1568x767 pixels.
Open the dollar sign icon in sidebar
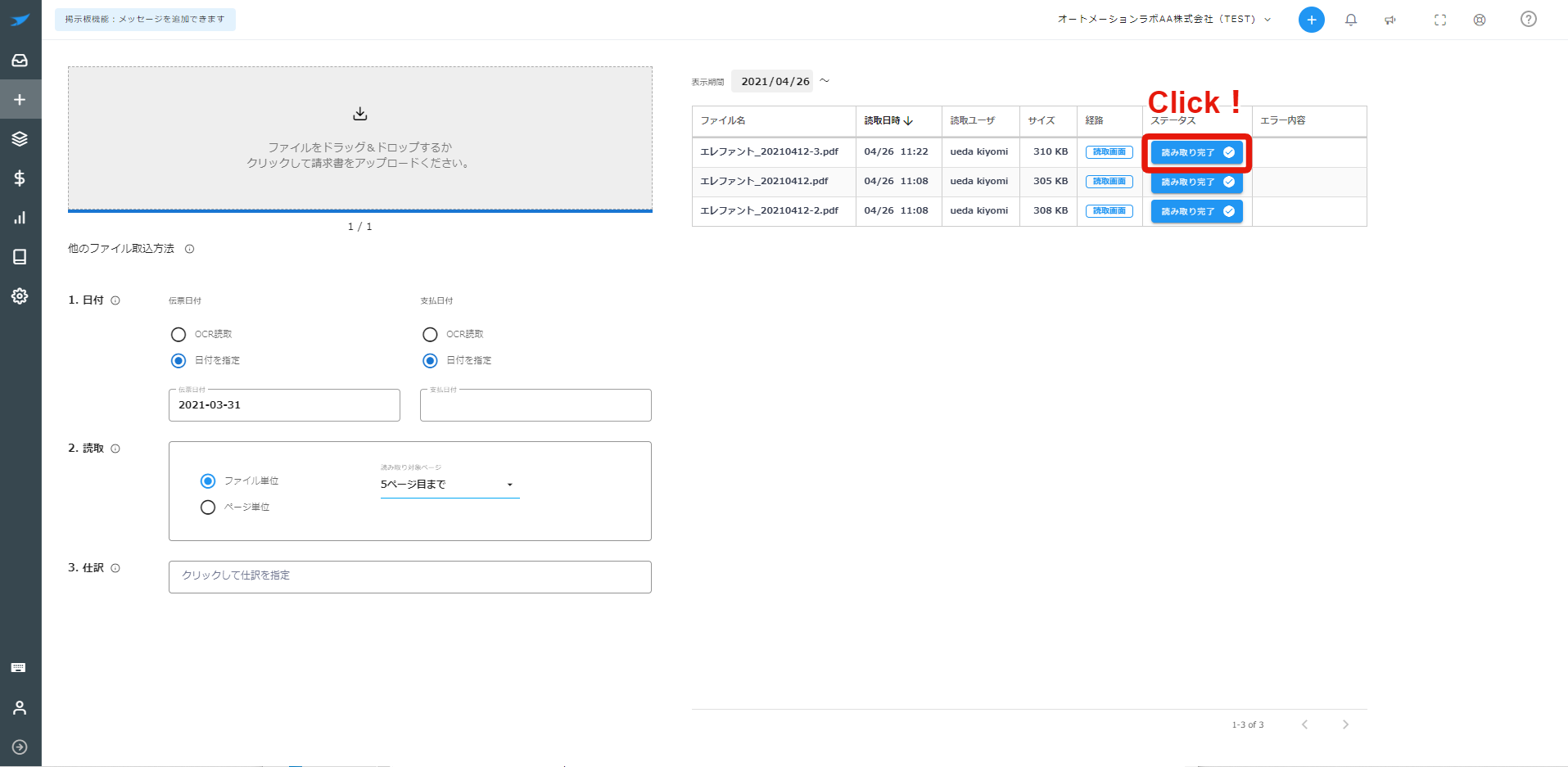pyautogui.click(x=20, y=178)
